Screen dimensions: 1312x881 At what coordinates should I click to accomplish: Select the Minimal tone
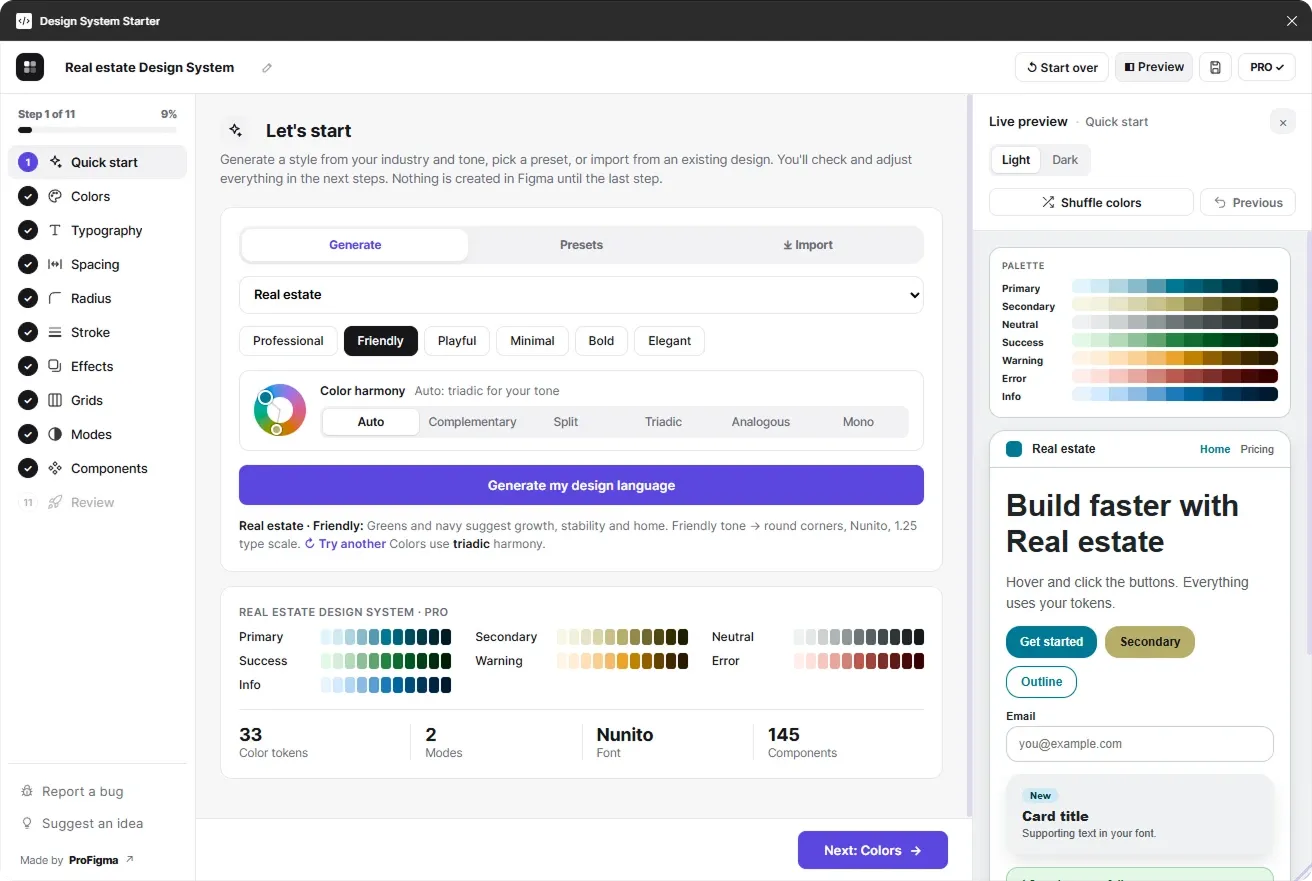[532, 341]
